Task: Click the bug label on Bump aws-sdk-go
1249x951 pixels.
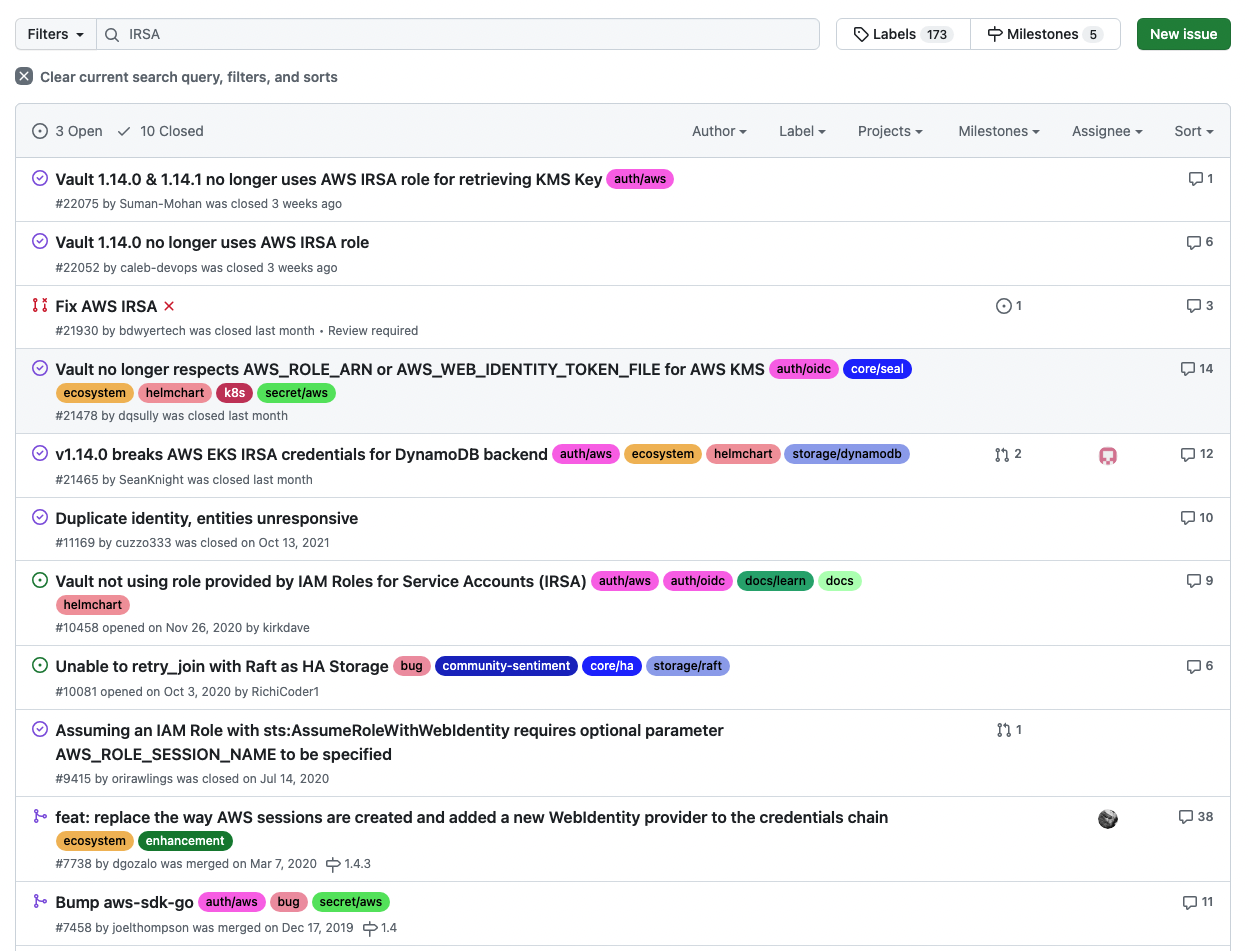Action: 289,902
